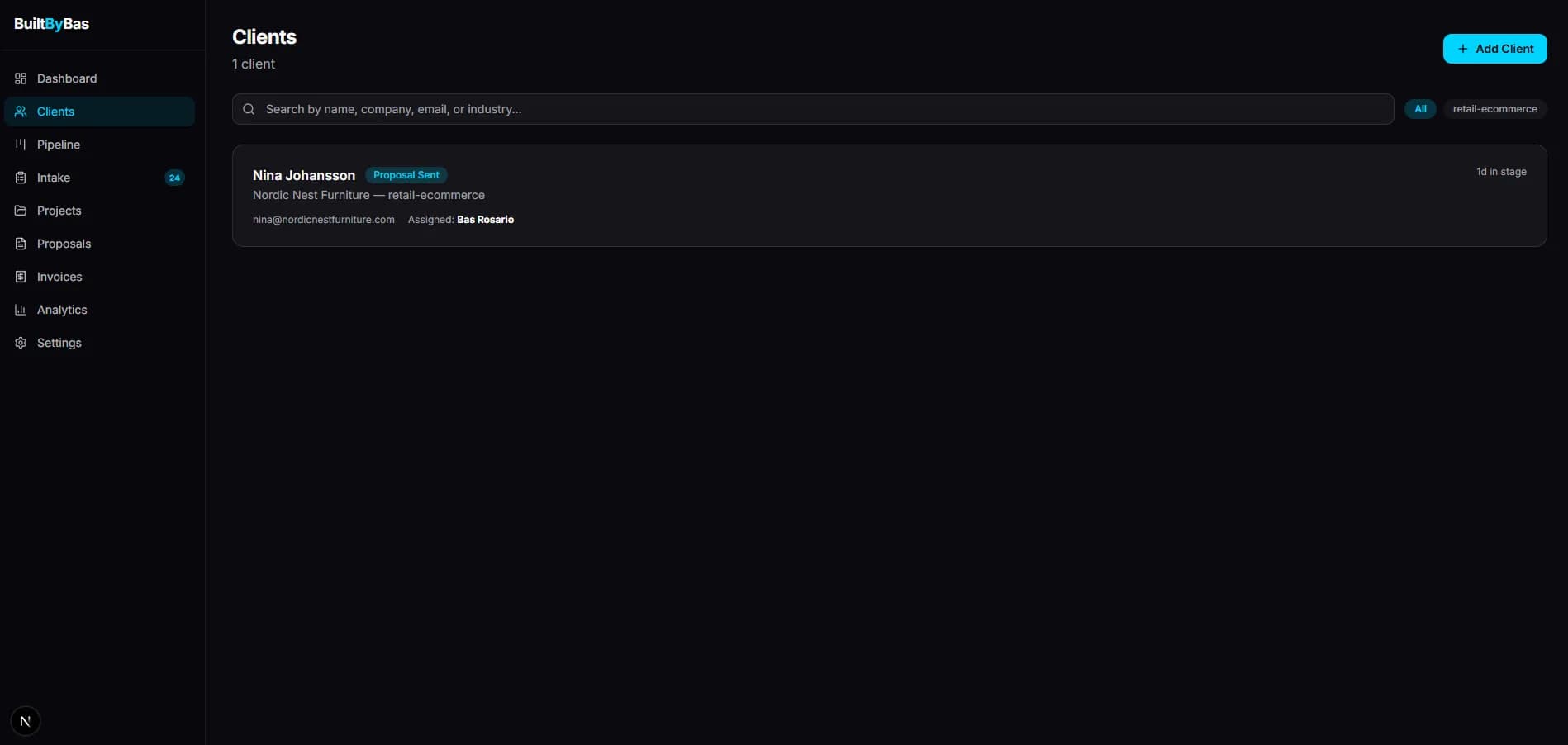The width and height of the screenshot is (1568, 745).
Task: Open Nina Johansson client card
Action: coord(889,196)
